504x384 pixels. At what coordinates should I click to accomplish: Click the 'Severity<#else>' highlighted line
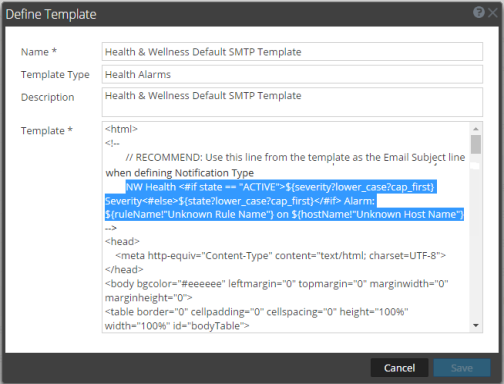pos(241,201)
